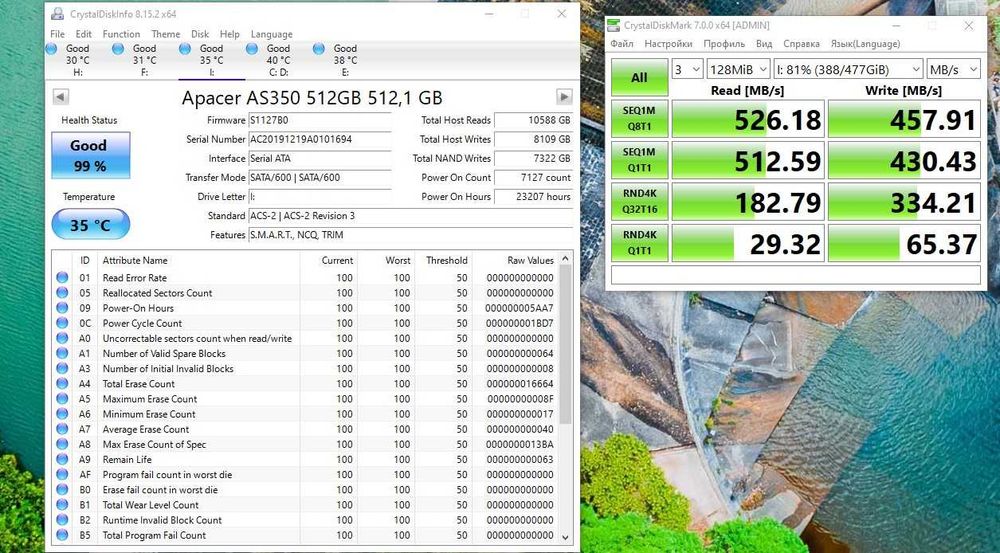Open File menu in CrystalDiskInfo
Viewport: 1000px width, 553px height.
coord(57,34)
